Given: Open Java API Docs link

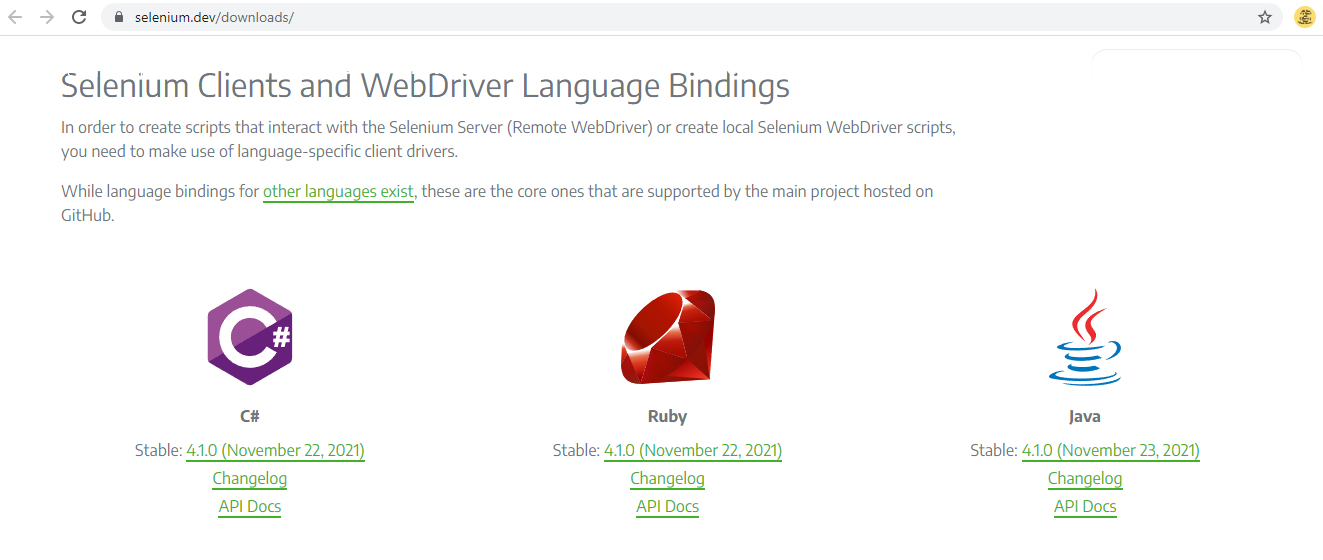Looking at the screenshot, I should (1085, 507).
